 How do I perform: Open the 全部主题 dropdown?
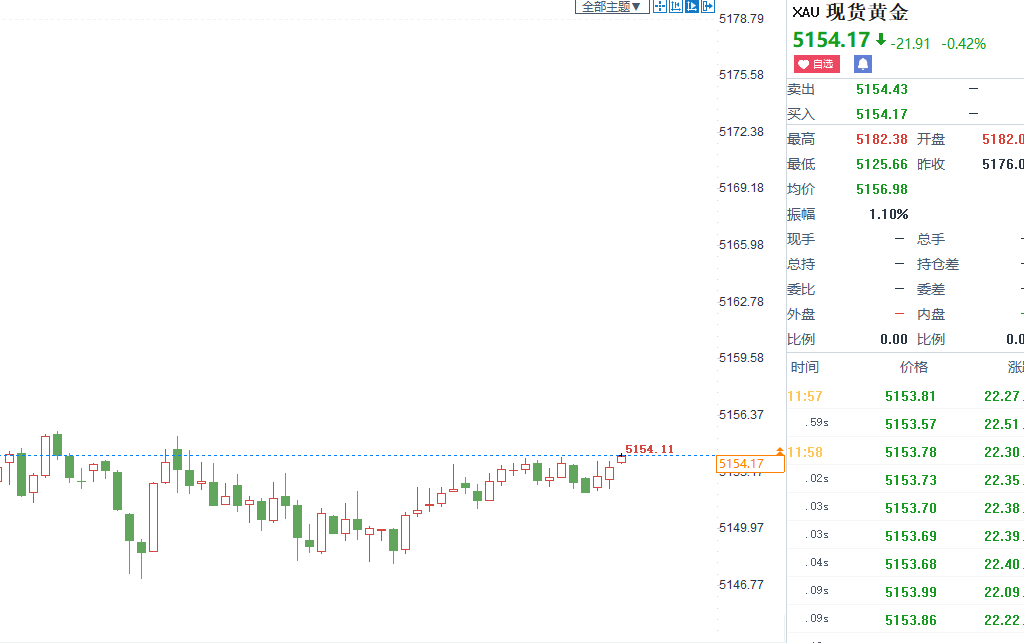point(611,7)
